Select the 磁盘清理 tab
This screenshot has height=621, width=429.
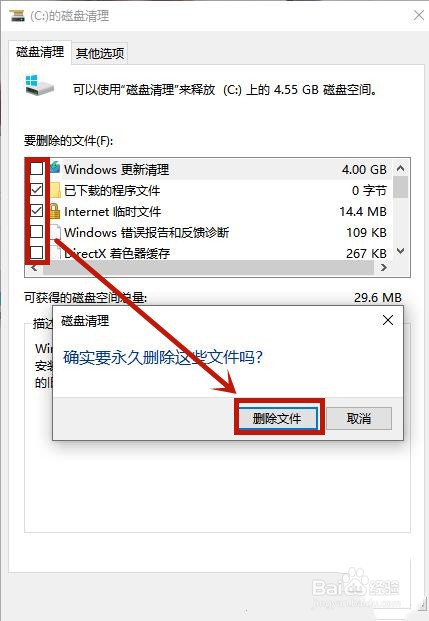pos(40,52)
